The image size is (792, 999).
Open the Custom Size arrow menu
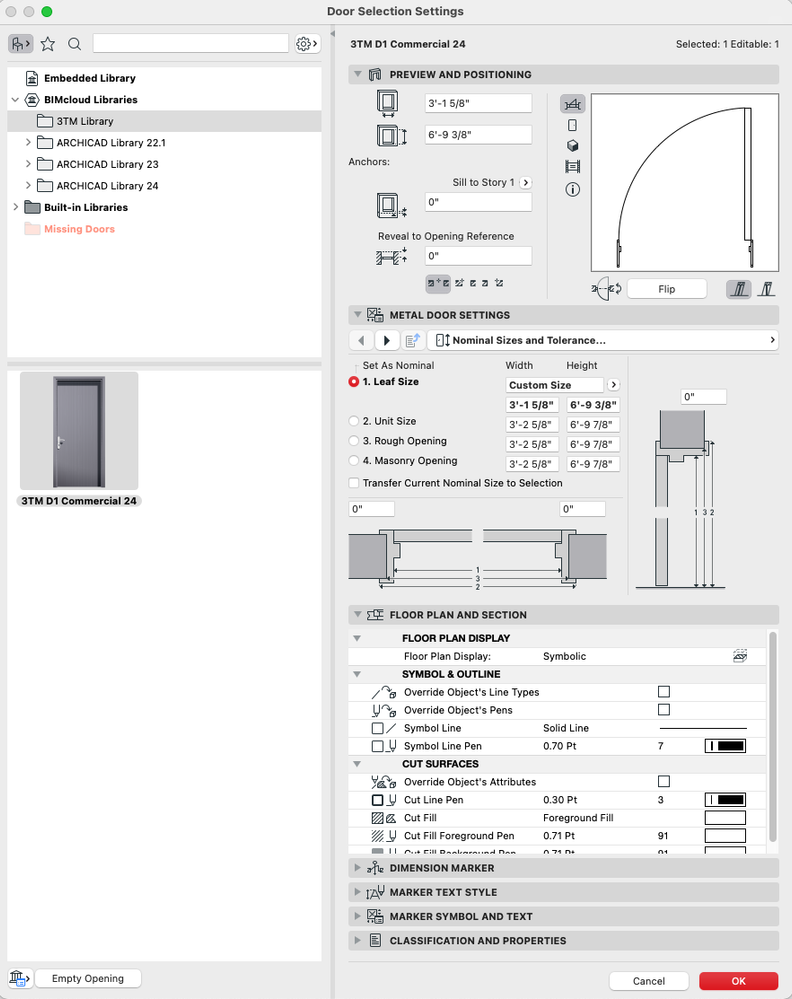point(613,385)
